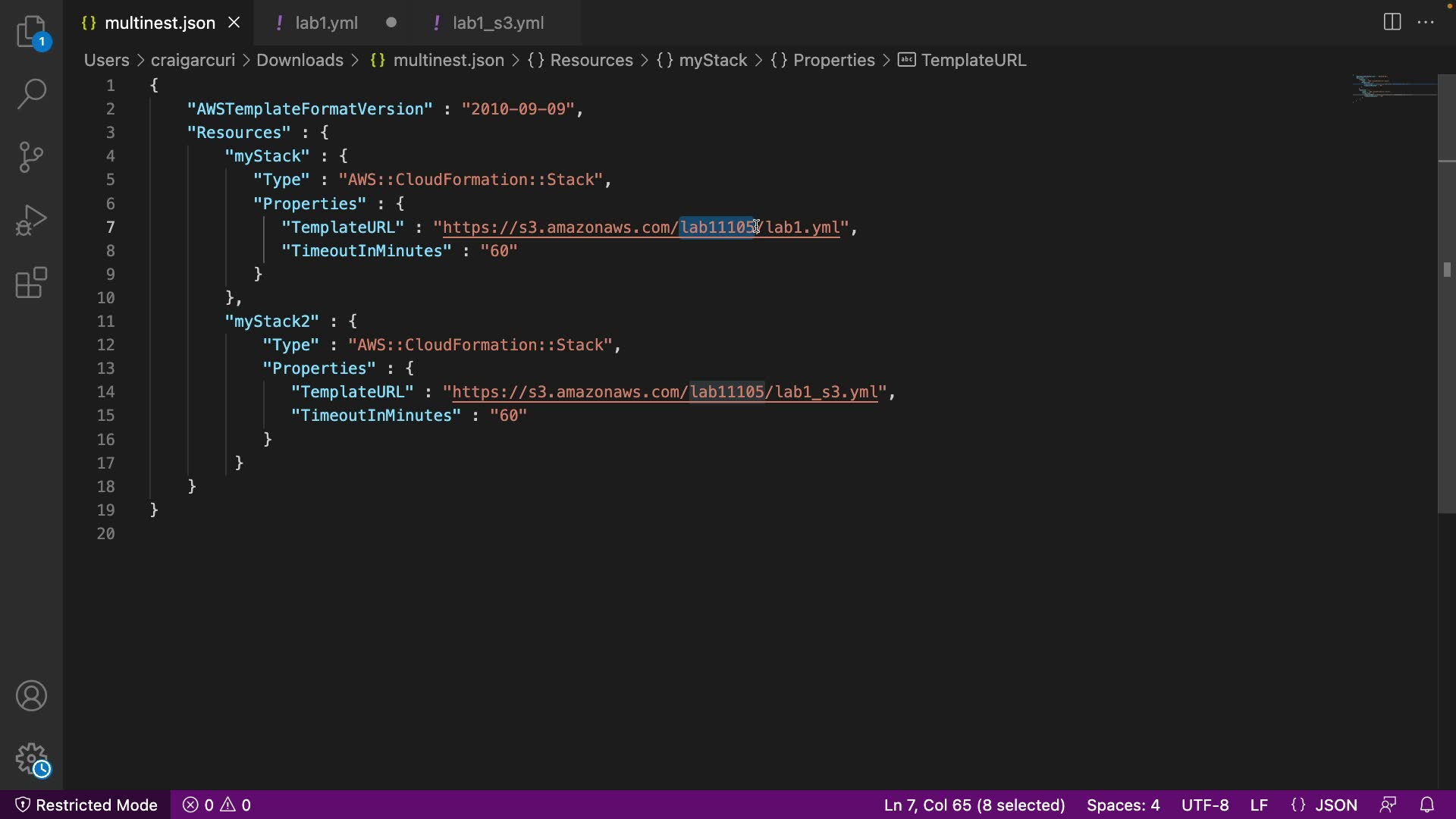This screenshot has width=1456, height=819.
Task: Open the Source Control view
Action: tap(32, 157)
